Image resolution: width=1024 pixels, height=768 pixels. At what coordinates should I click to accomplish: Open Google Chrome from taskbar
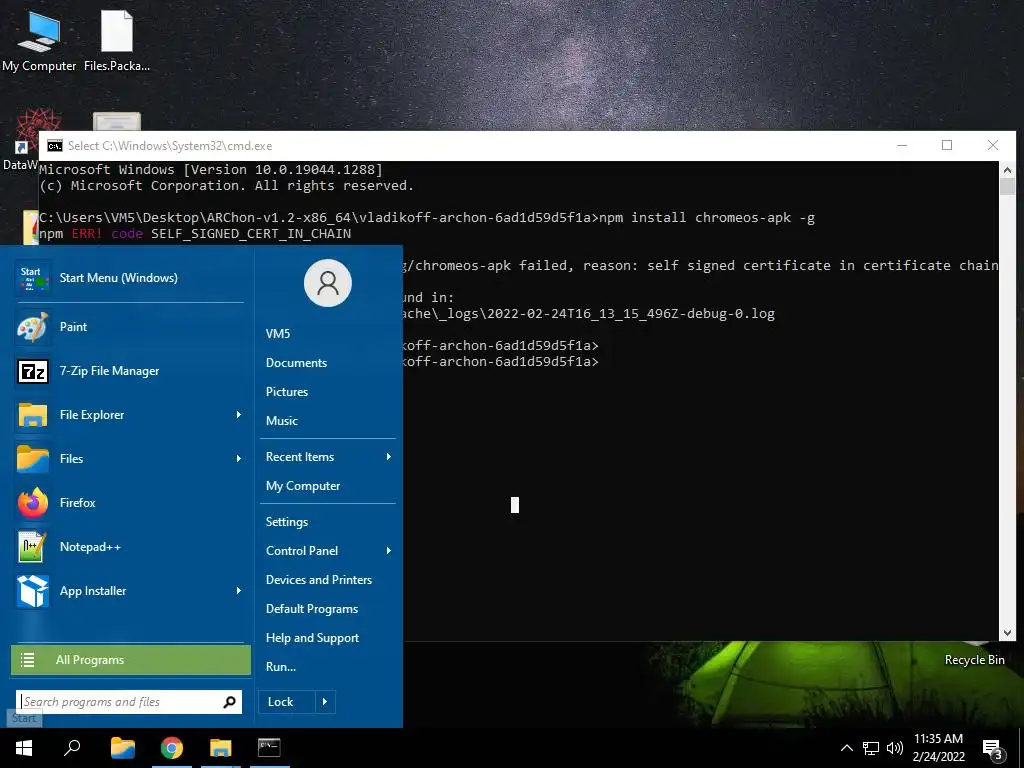pyautogui.click(x=172, y=748)
